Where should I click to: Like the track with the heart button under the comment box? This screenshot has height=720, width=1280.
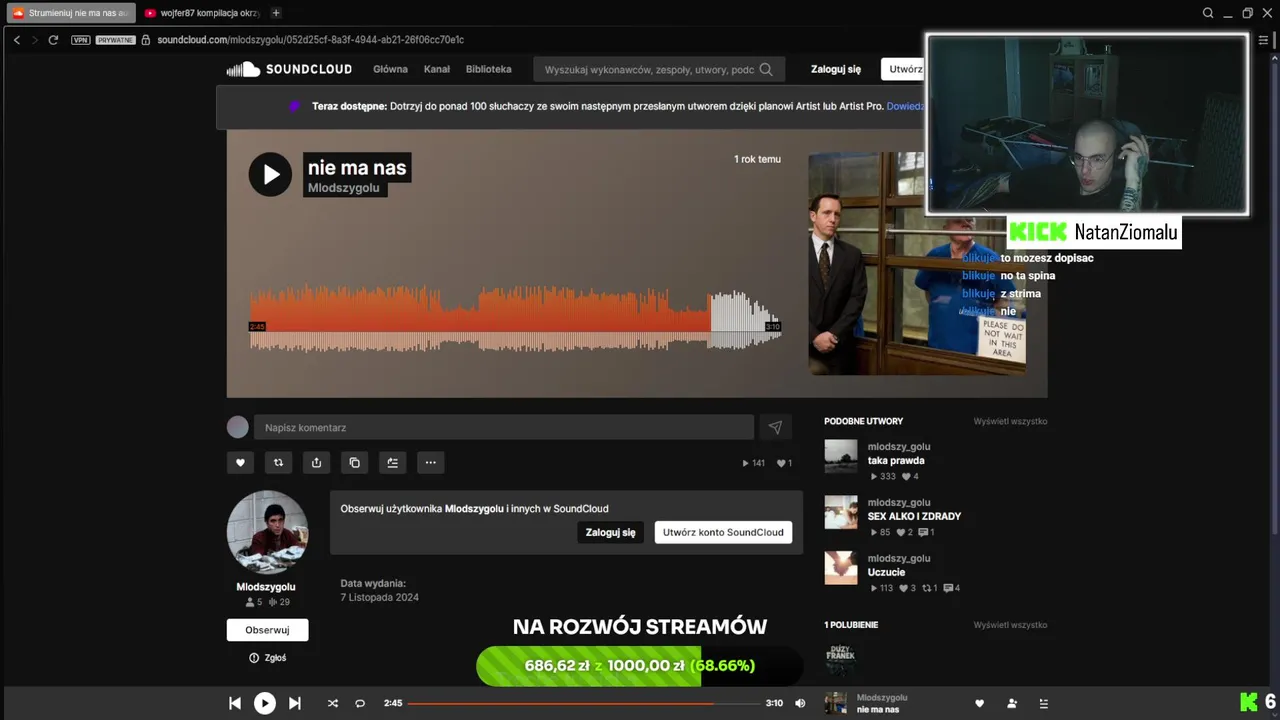(239, 462)
